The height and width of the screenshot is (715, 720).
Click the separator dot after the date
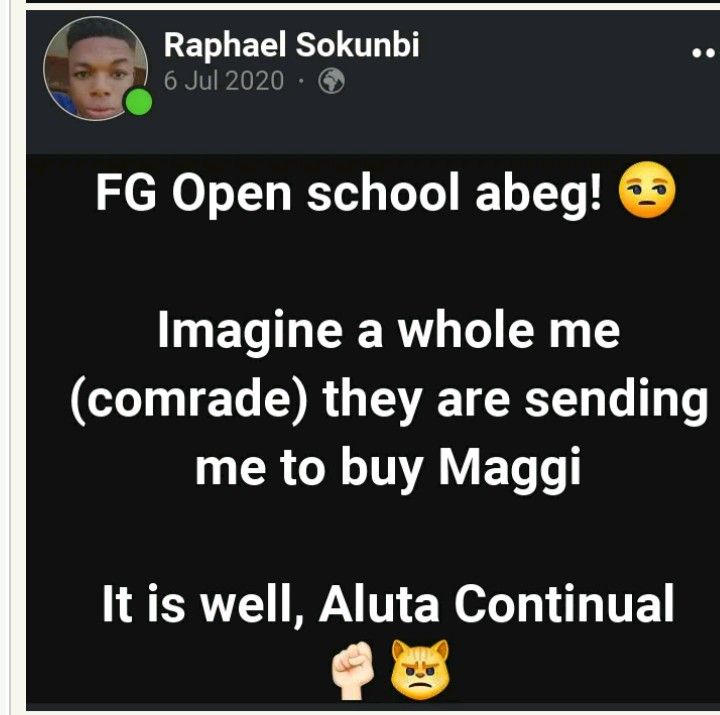pos(301,82)
